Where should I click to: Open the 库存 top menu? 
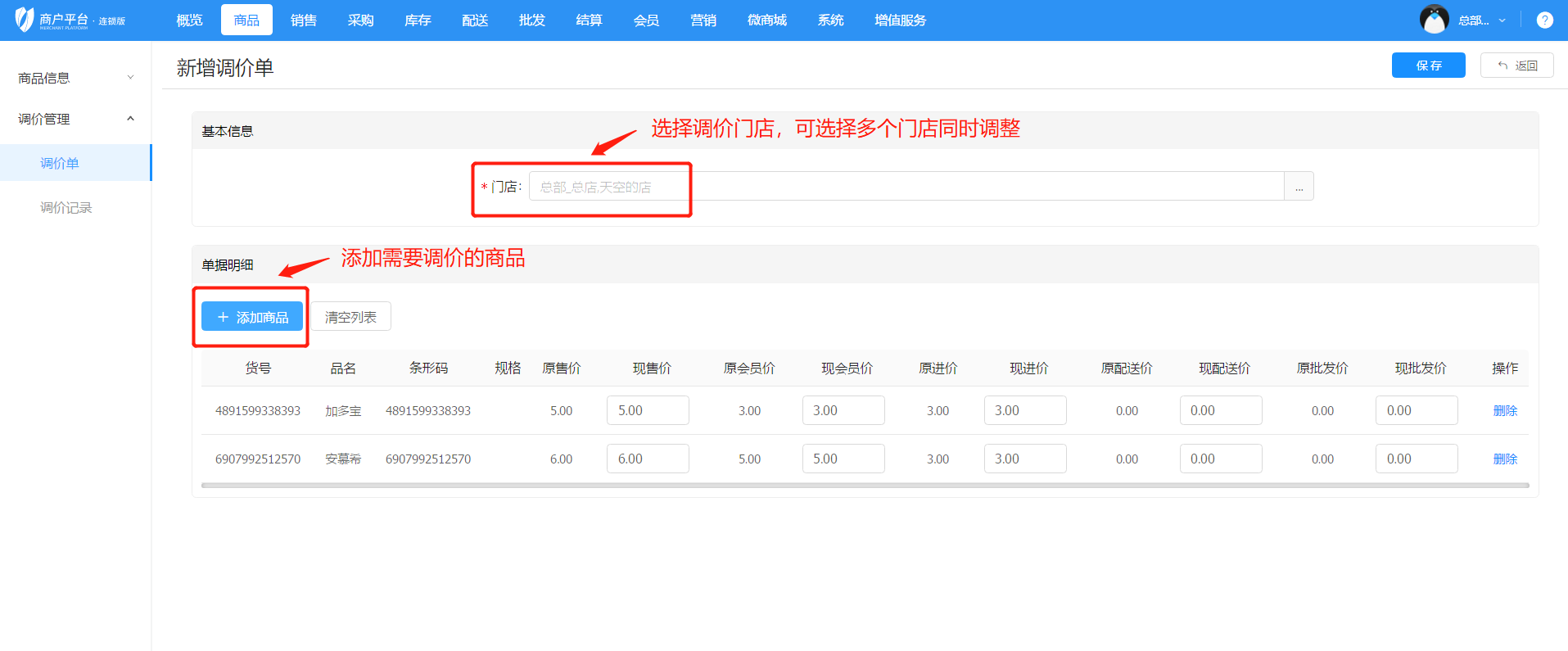pyautogui.click(x=418, y=20)
